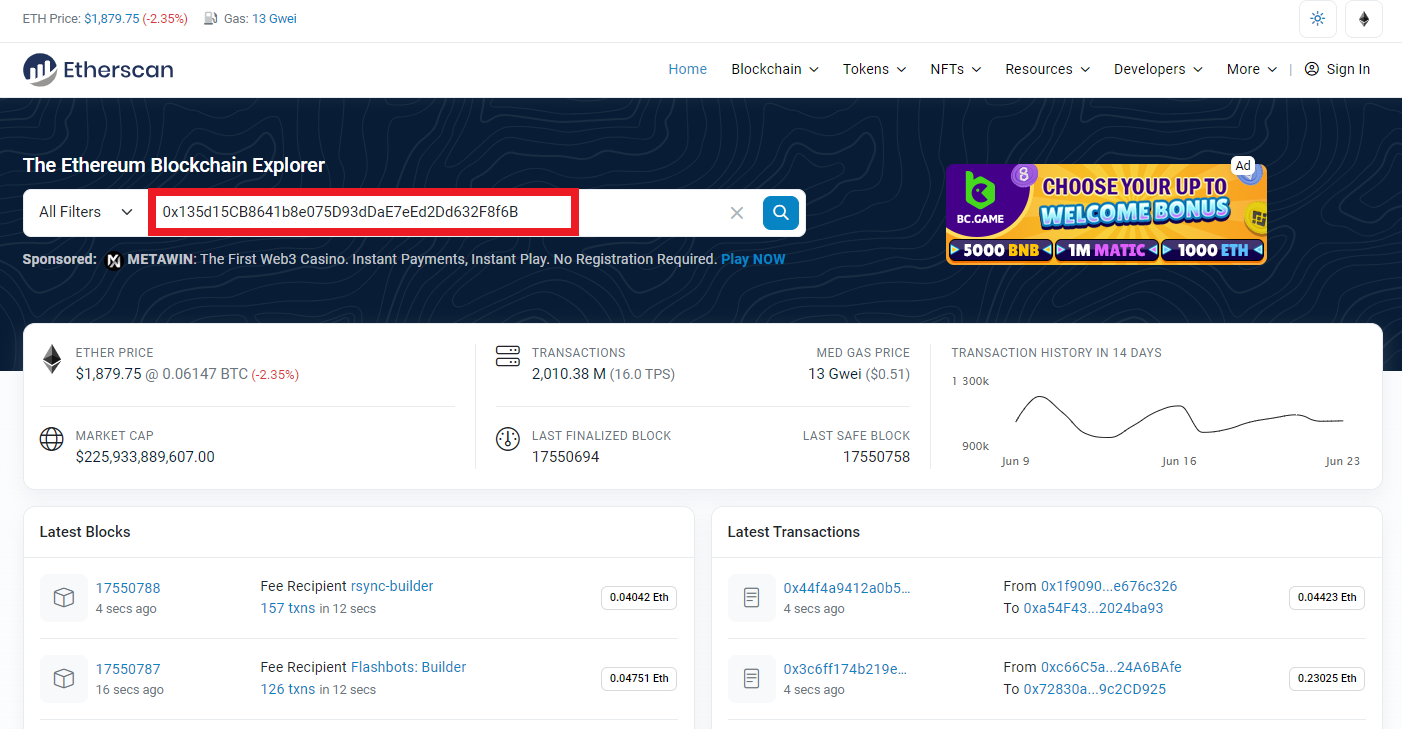Click the Sign In user icon
The width and height of the screenshot is (1402, 729).
click(x=1312, y=69)
